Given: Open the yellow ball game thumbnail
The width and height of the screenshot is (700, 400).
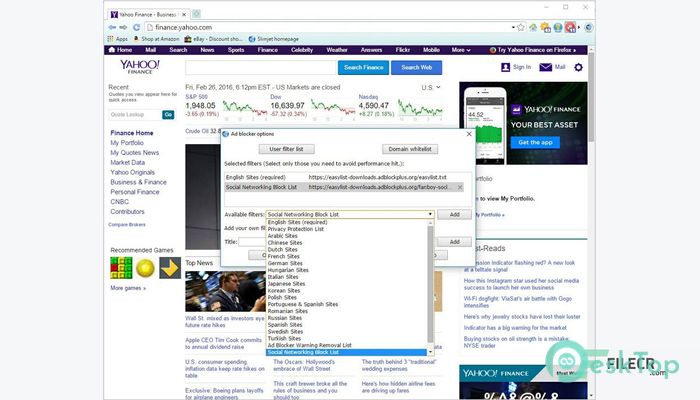Looking at the screenshot, I should click(145, 268).
